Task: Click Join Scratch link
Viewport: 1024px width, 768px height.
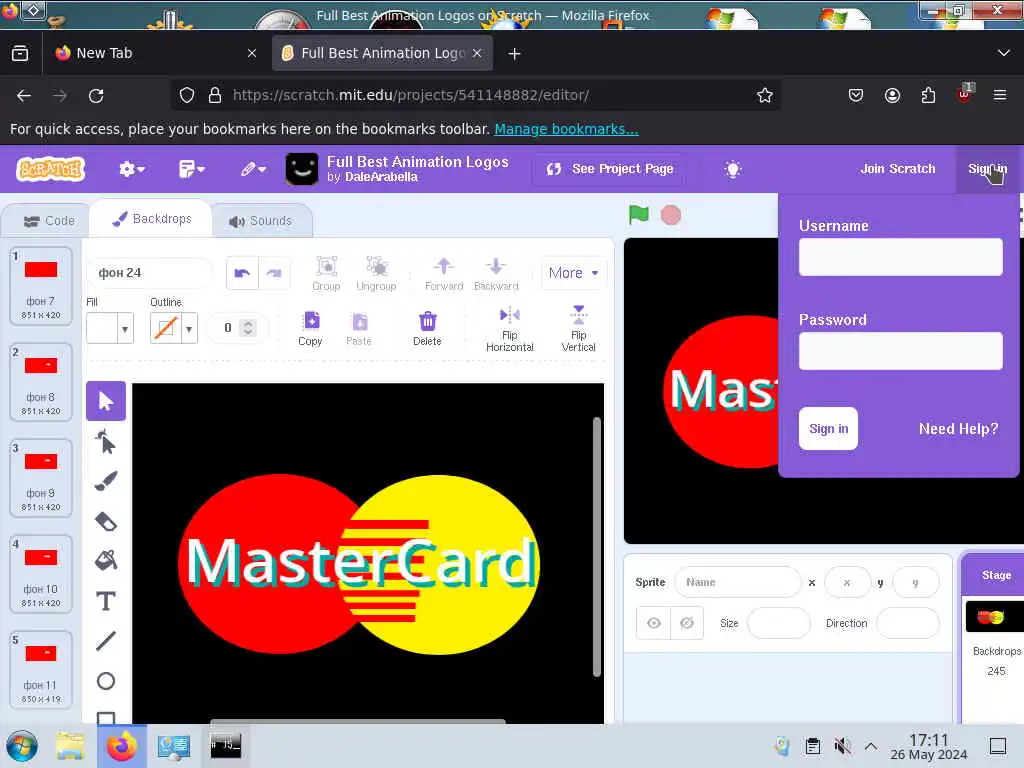Action: pyautogui.click(x=897, y=169)
